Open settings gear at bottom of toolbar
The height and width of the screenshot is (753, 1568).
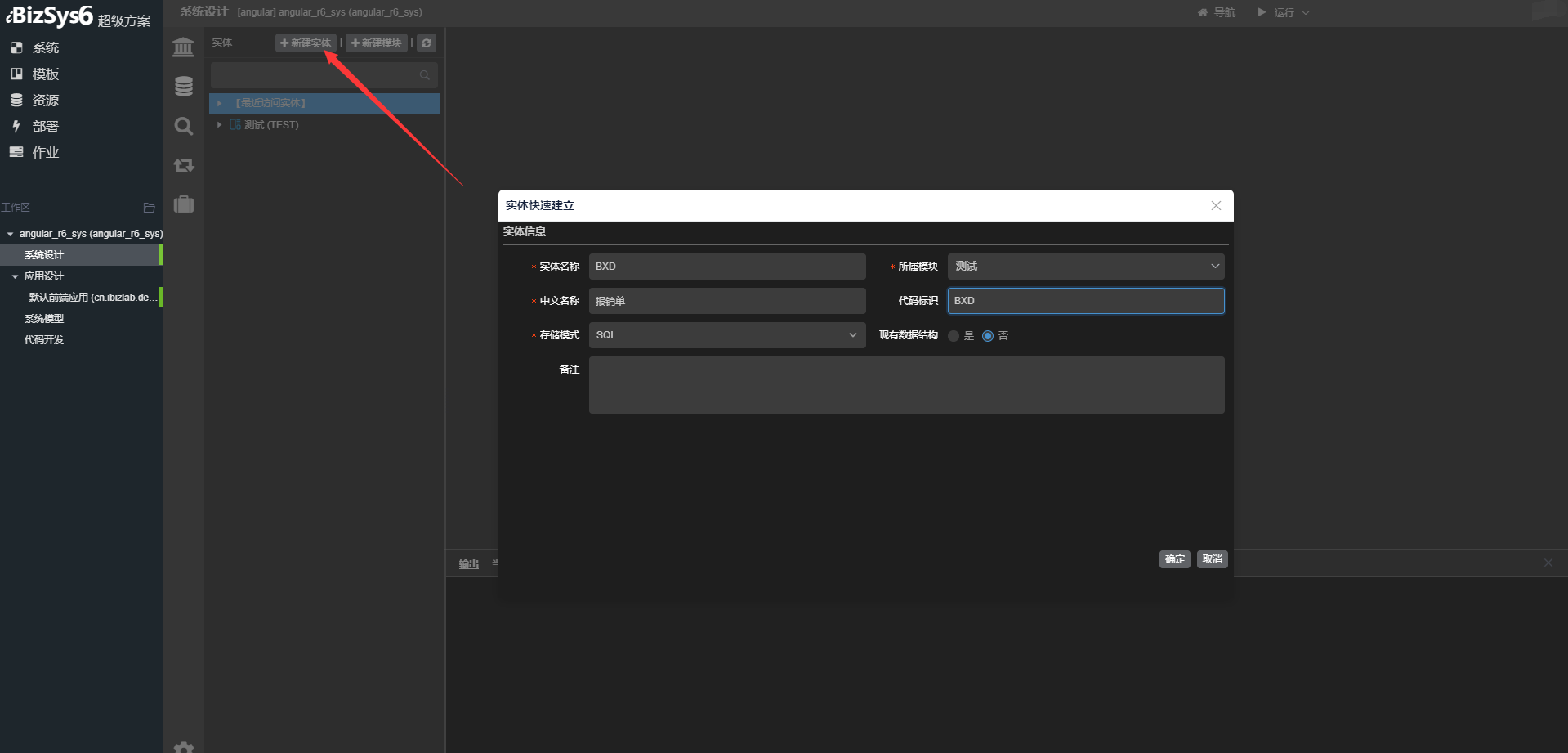(184, 747)
